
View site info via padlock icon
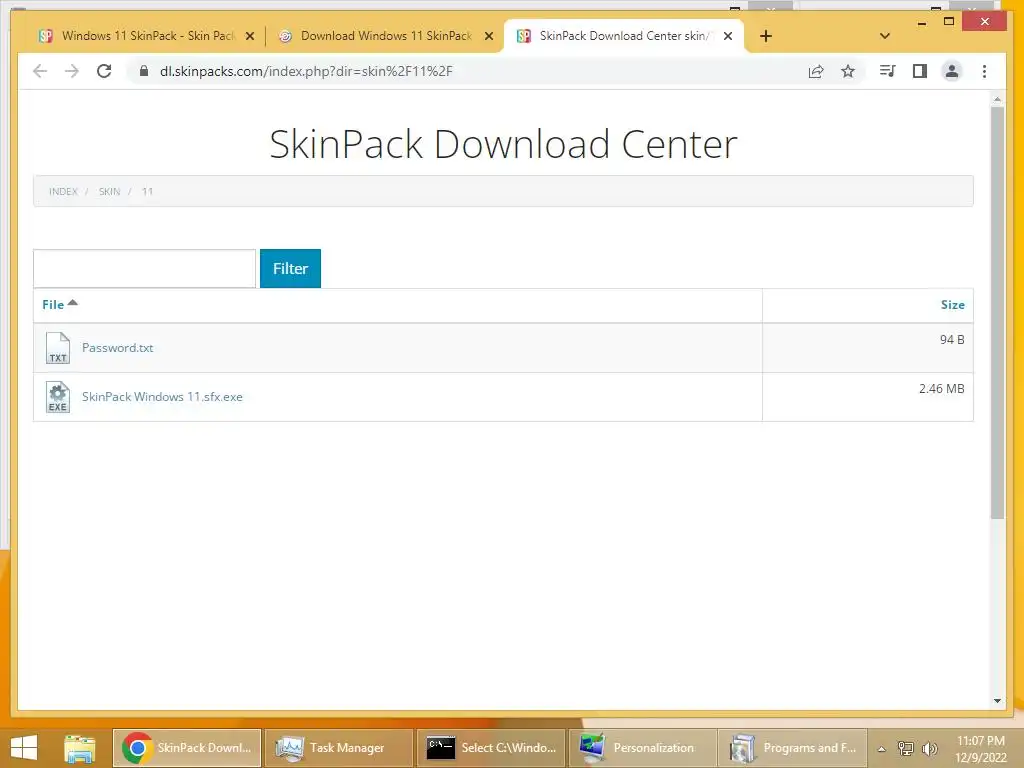144,71
